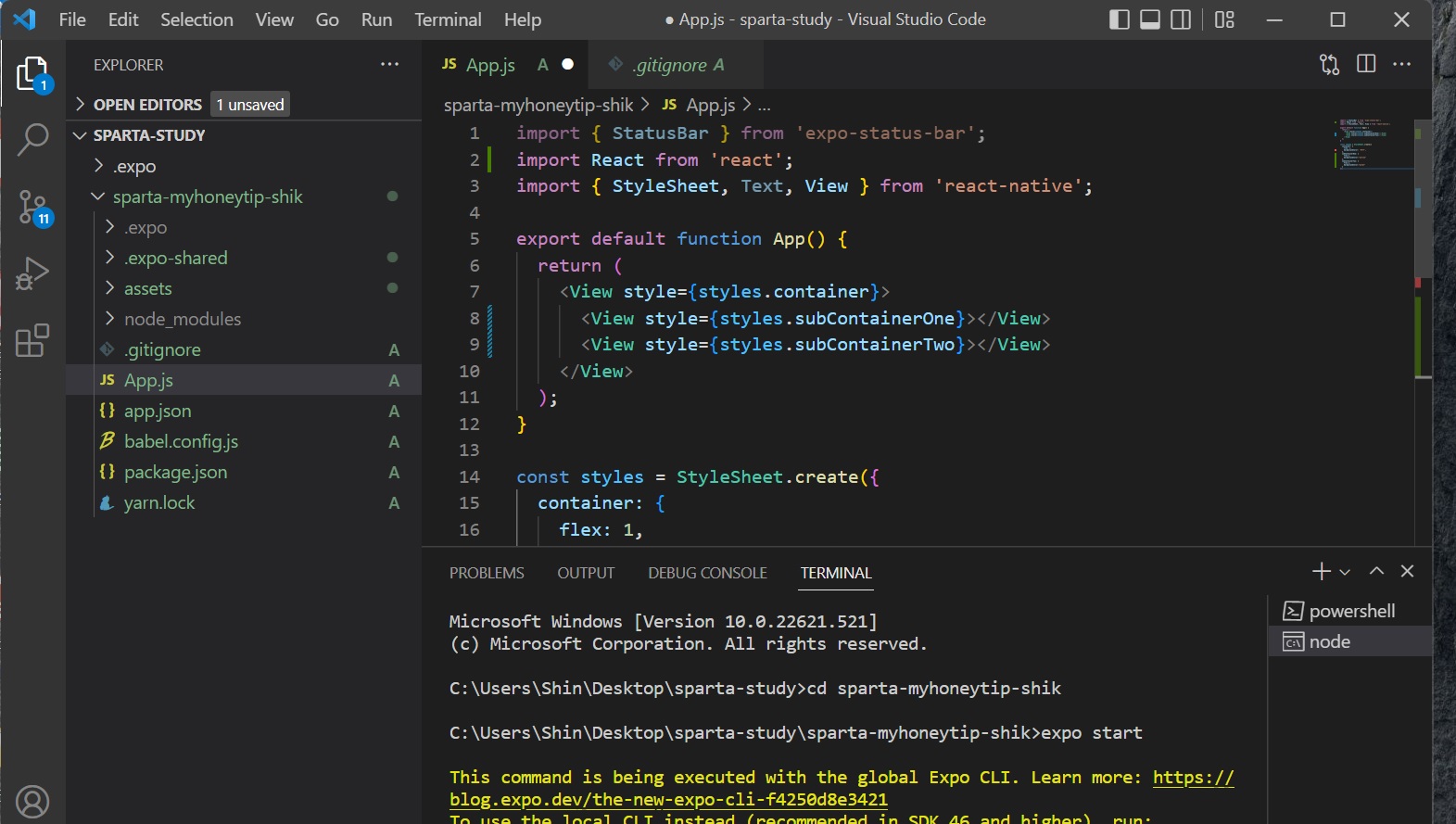This screenshot has width=1456, height=824.
Task: Click the 'export default function App()' line
Action: [682, 238]
